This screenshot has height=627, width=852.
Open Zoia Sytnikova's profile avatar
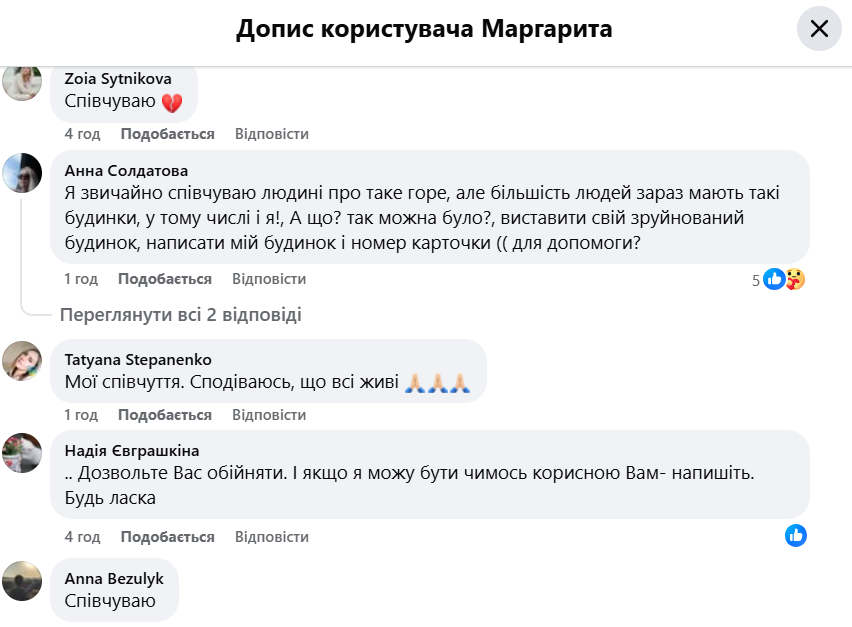(x=22, y=82)
